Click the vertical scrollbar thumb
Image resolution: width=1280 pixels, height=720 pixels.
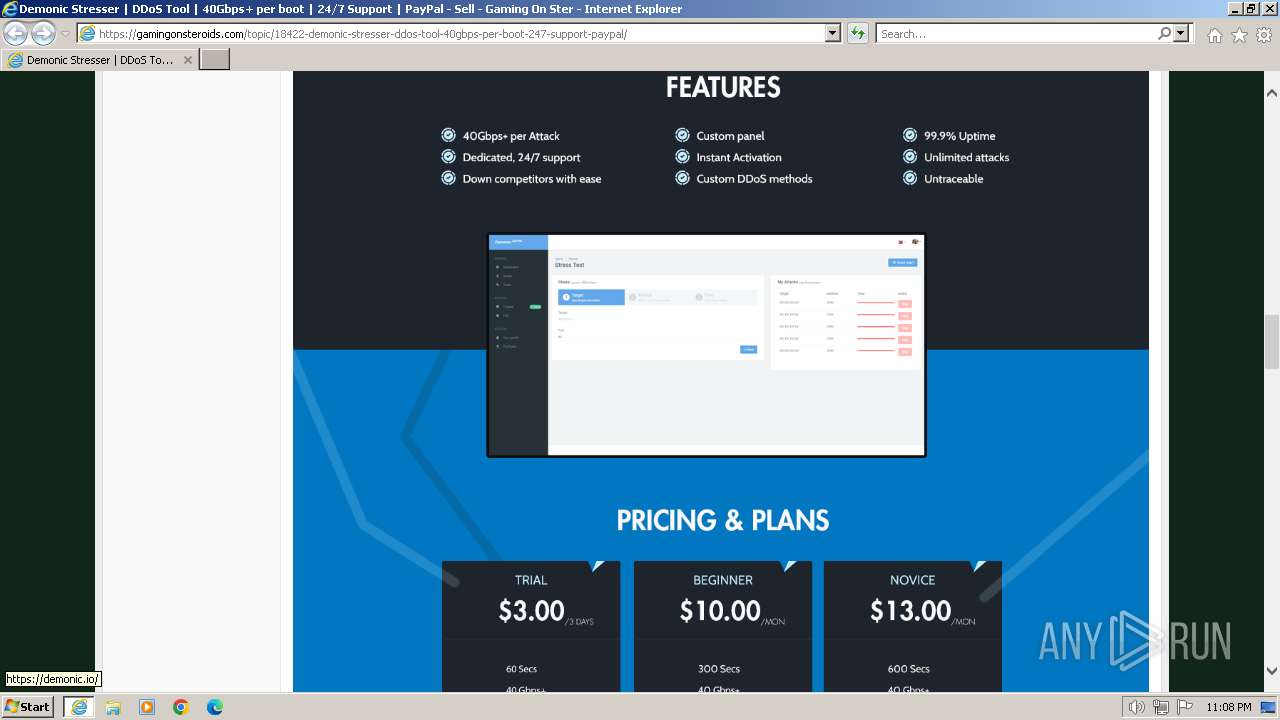(x=1272, y=342)
